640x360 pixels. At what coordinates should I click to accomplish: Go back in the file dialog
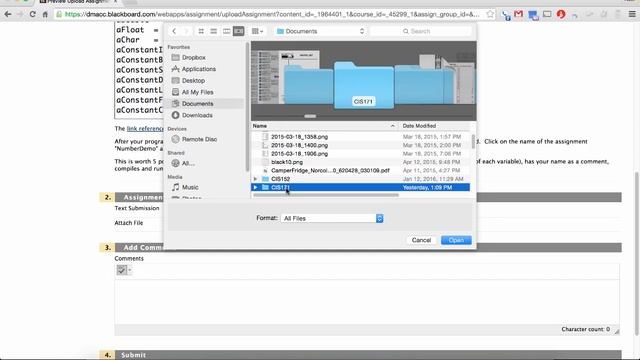(174, 31)
